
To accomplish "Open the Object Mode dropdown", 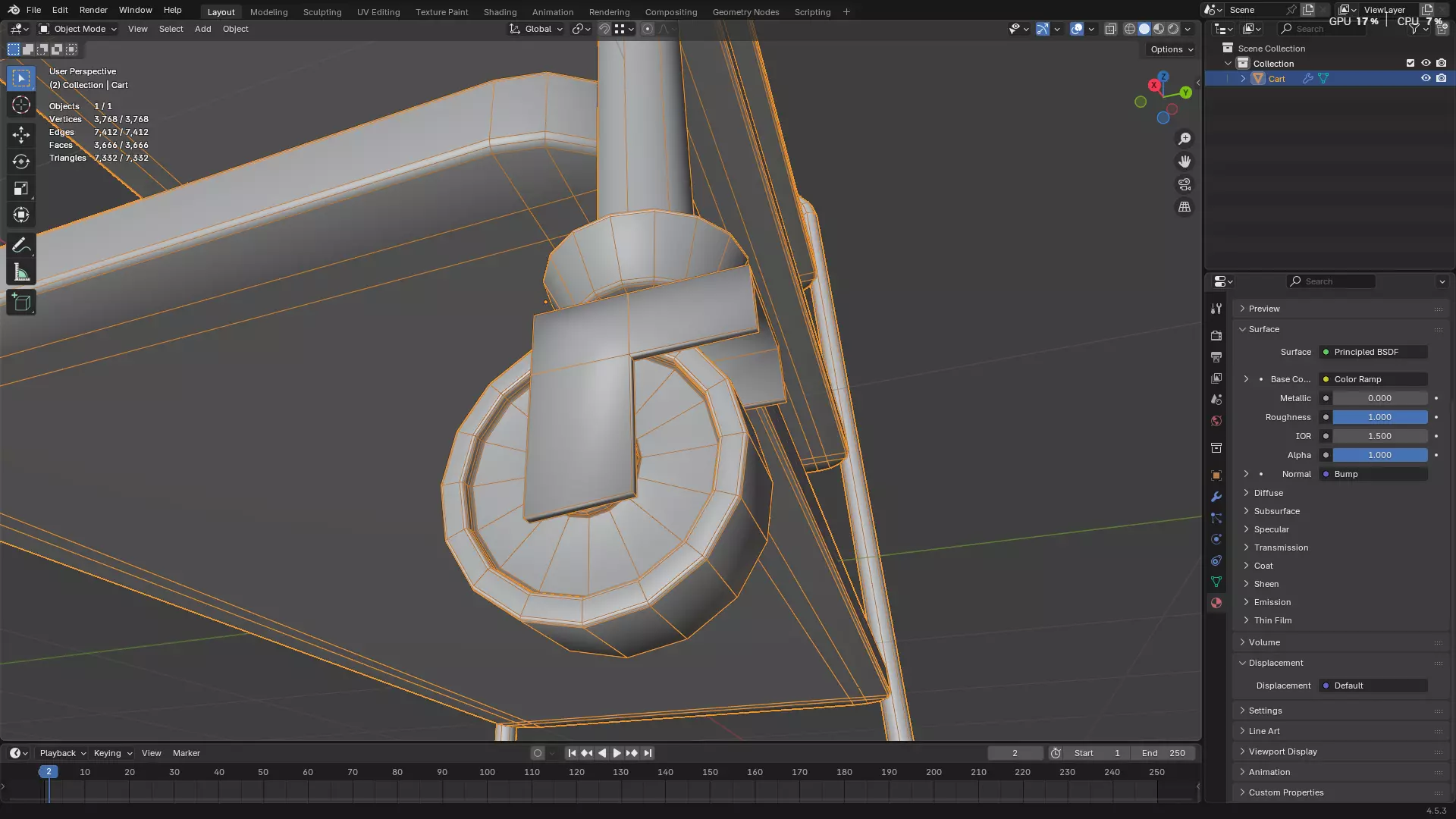I will coord(78,29).
